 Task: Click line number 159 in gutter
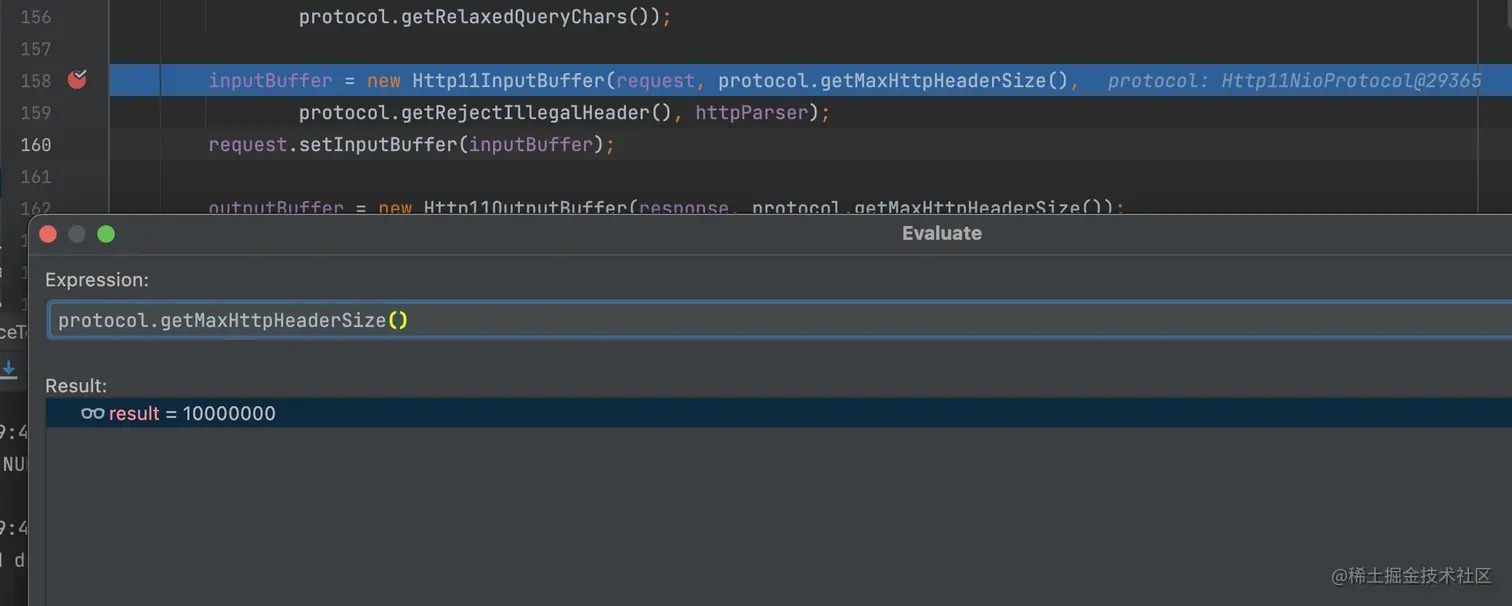coord(36,113)
